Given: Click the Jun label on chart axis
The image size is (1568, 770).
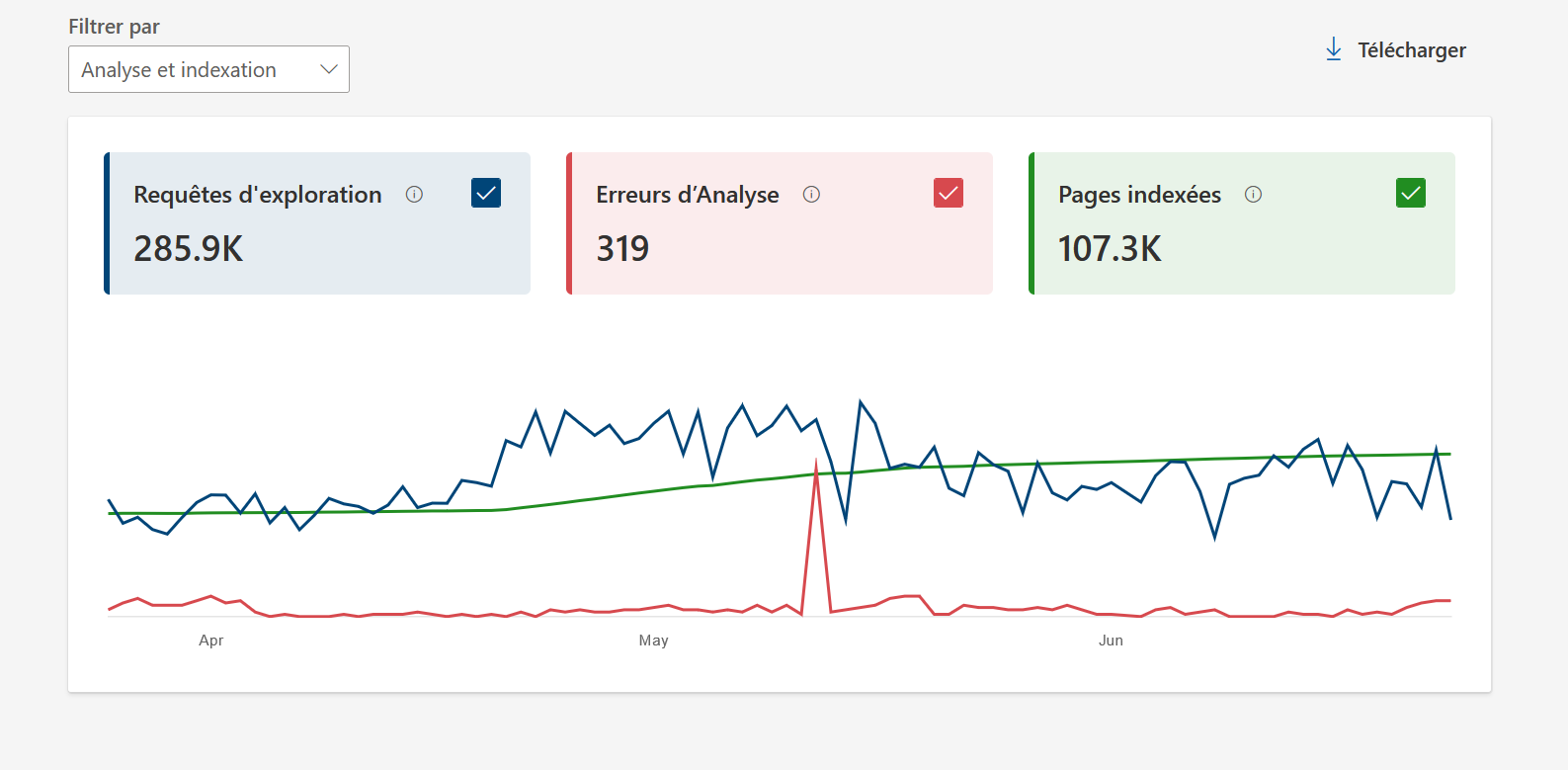Looking at the screenshot, I should click(1111, 641).
